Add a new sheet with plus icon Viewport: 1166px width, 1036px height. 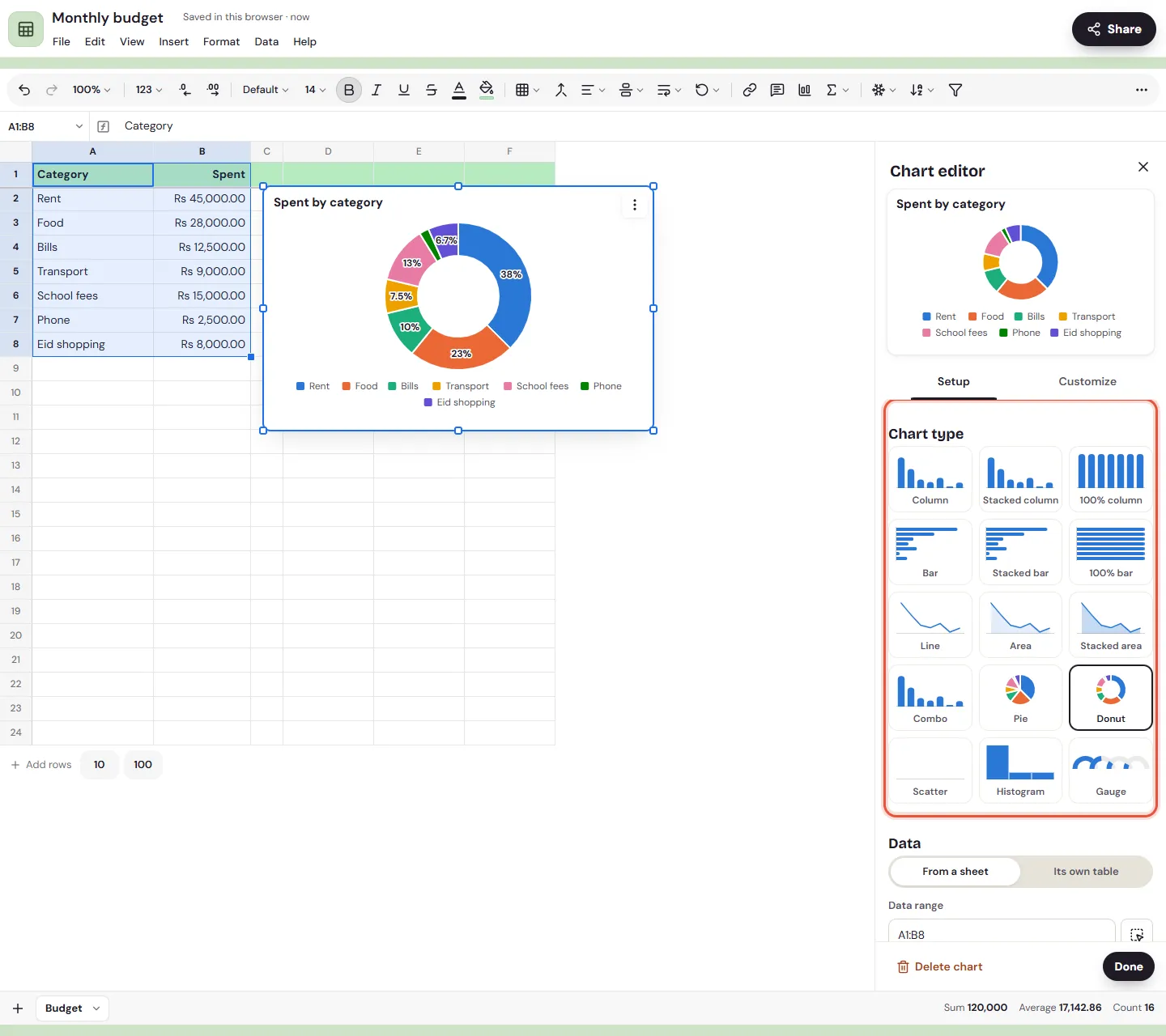point(18,1008)
